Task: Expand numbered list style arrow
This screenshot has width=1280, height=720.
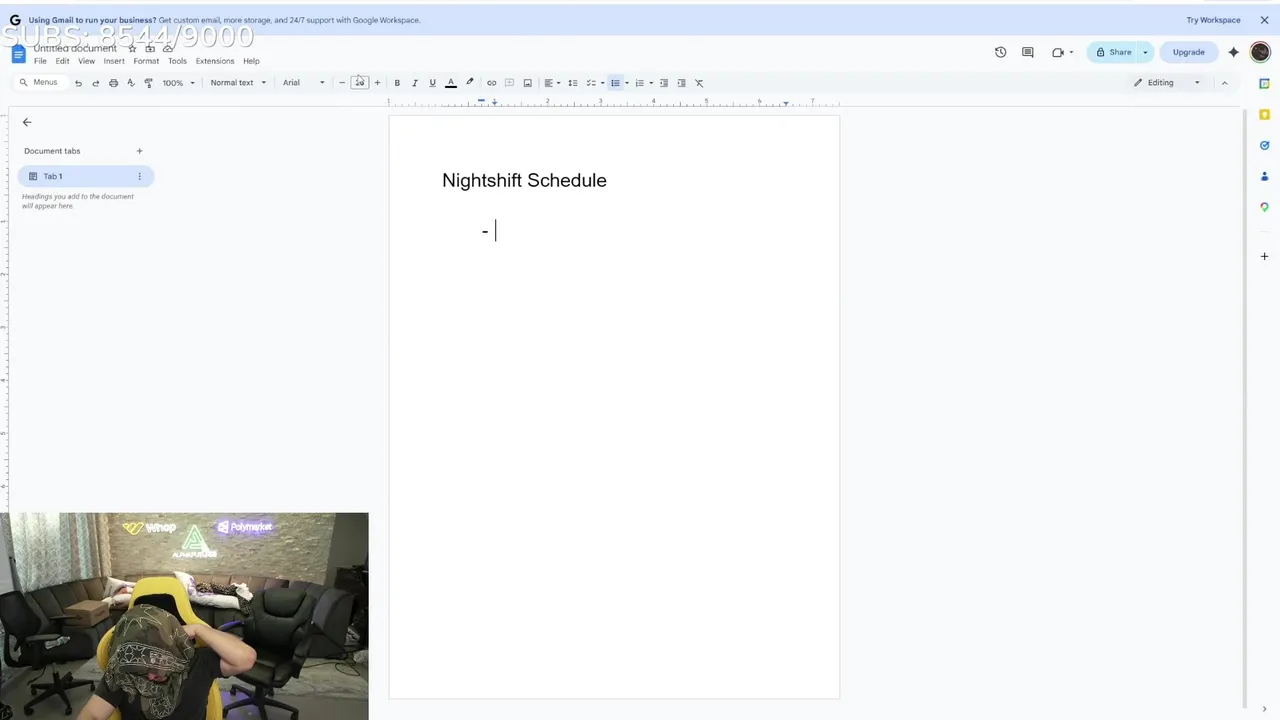Action: pyautogui.click(x=651, y=83)
